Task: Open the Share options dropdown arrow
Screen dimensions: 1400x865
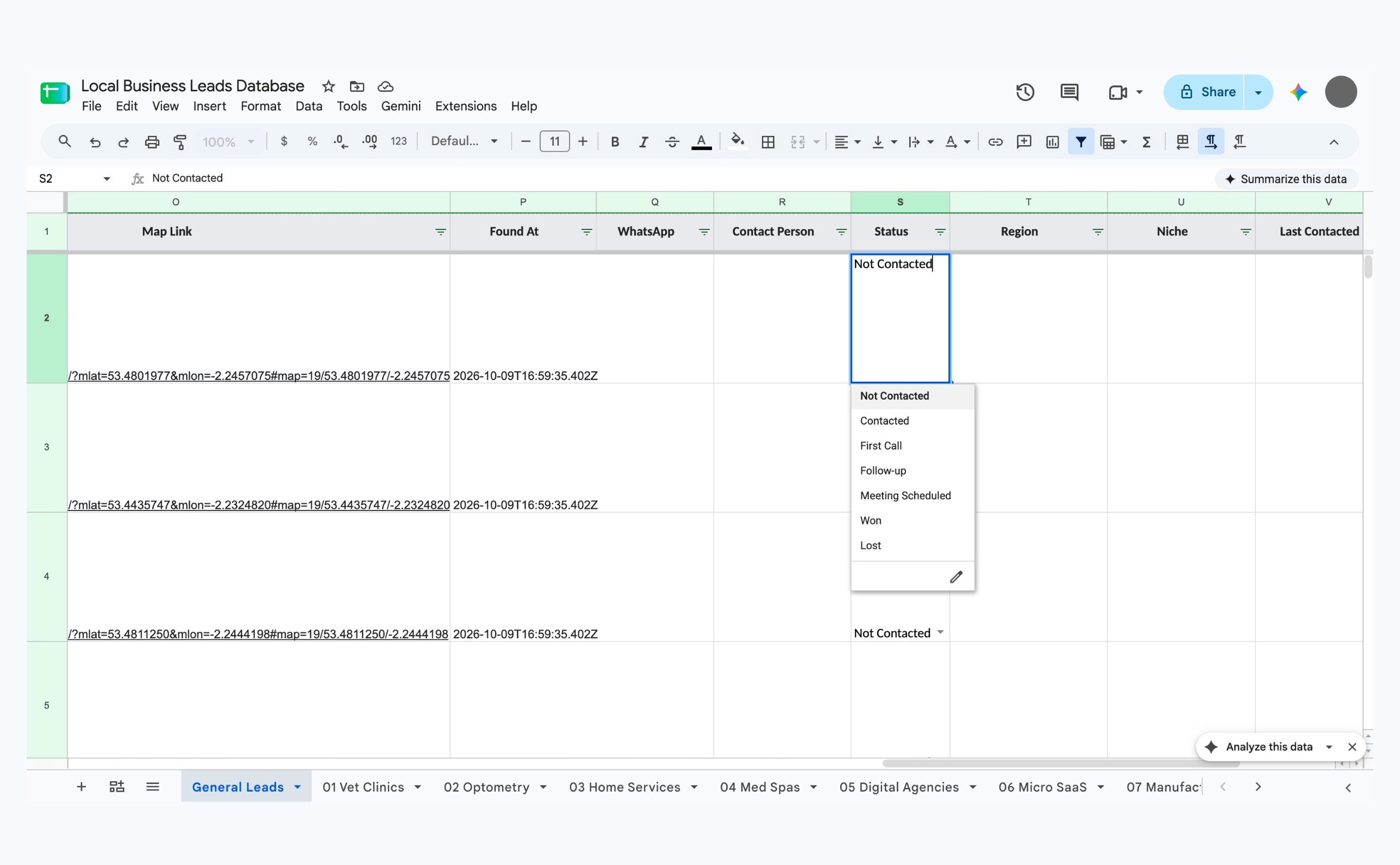Action: pos(1258,92)
